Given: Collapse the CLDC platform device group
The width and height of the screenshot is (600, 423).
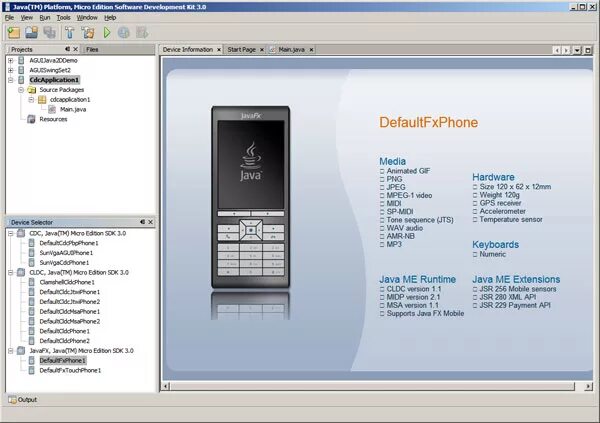Looking at the screenshot, I should click(x=11, y=273).
